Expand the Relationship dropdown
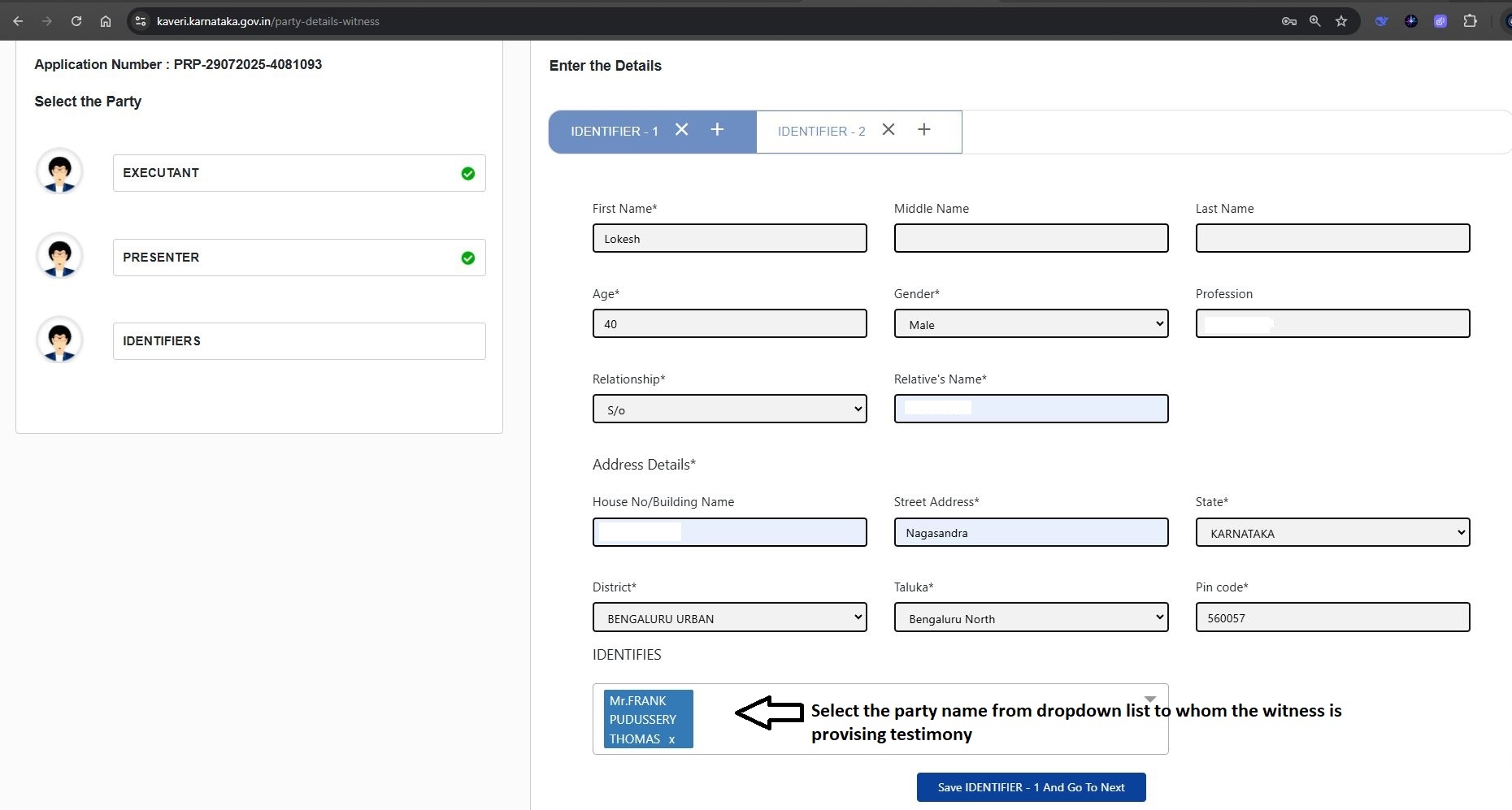The height and width of the screenshot is (810, 1512). (729, 409)
